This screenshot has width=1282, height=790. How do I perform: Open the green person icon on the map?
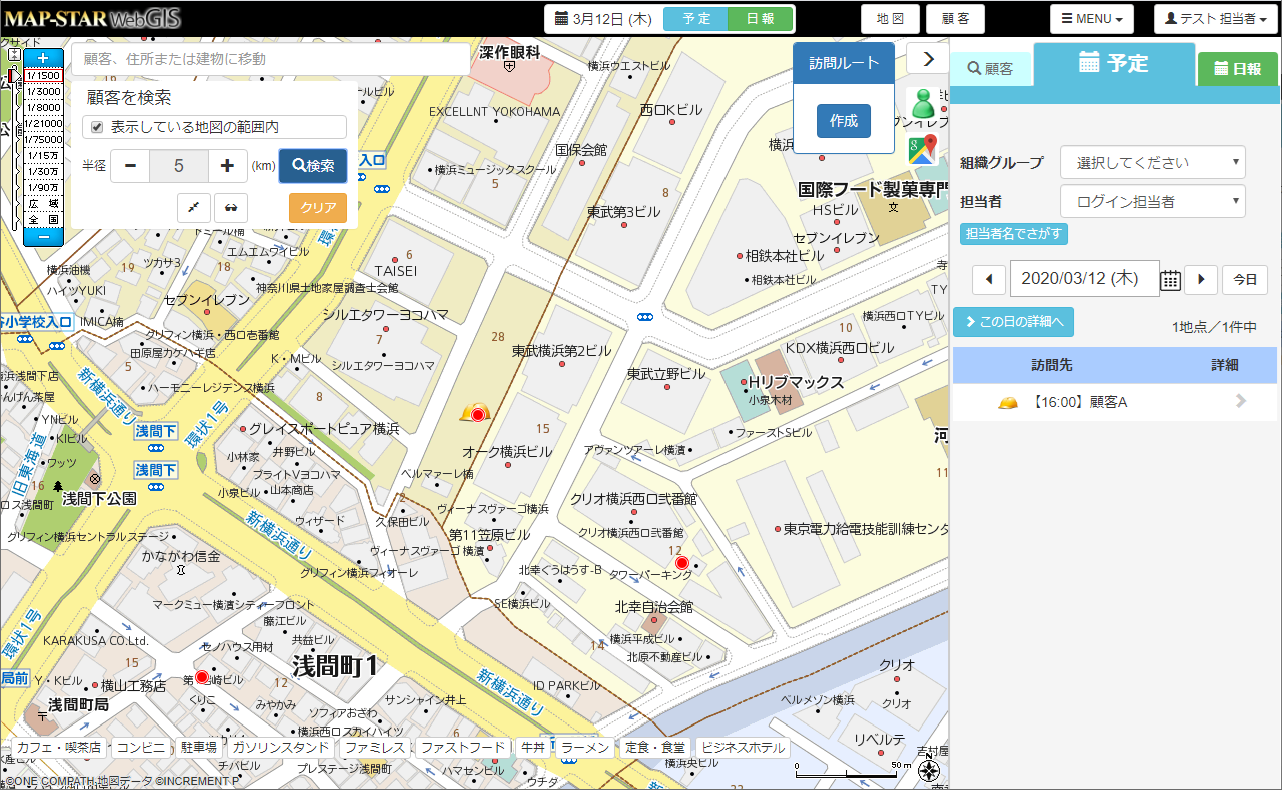click(x=922, y=103)
